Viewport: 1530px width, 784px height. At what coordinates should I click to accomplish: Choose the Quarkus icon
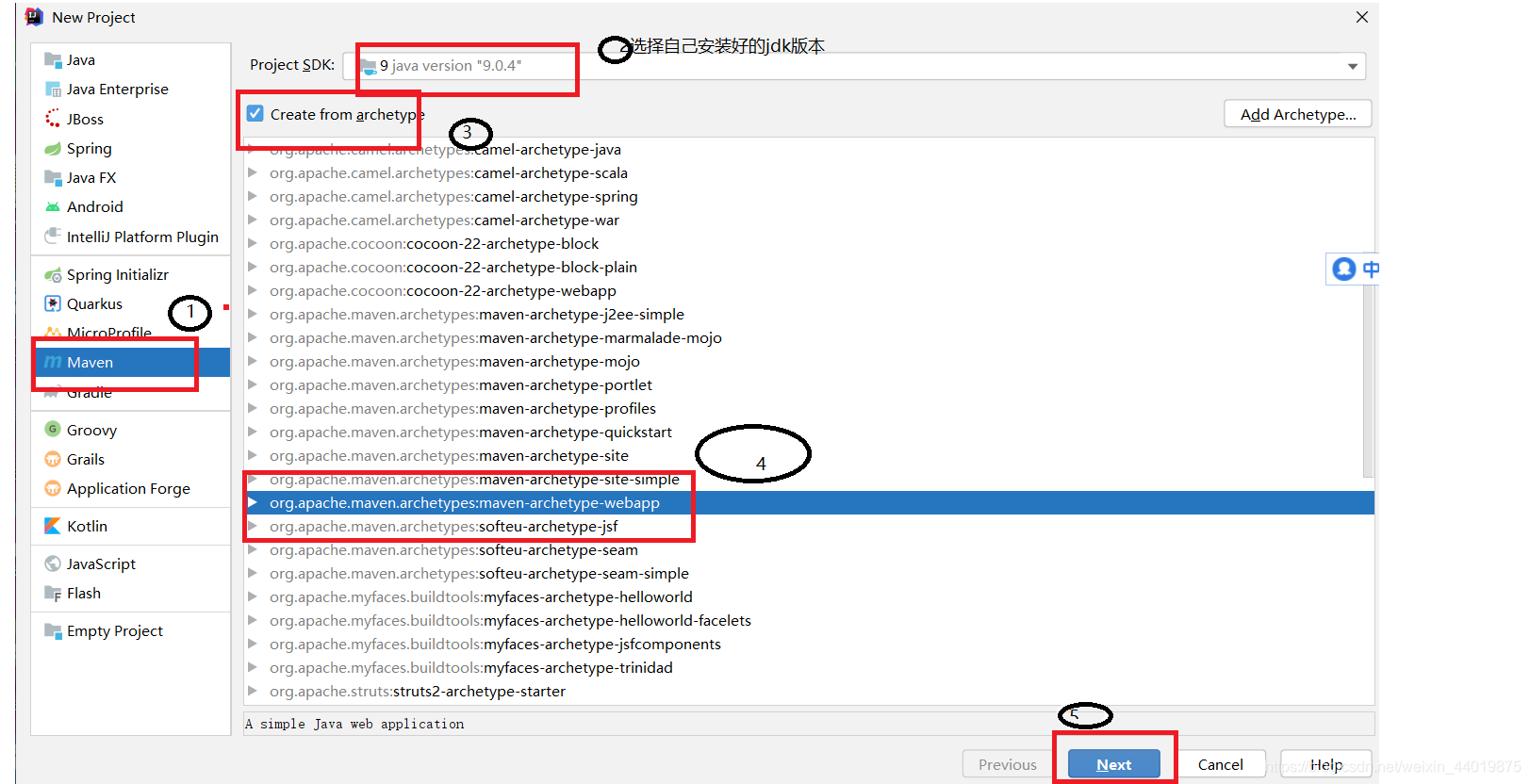(53, 303)
